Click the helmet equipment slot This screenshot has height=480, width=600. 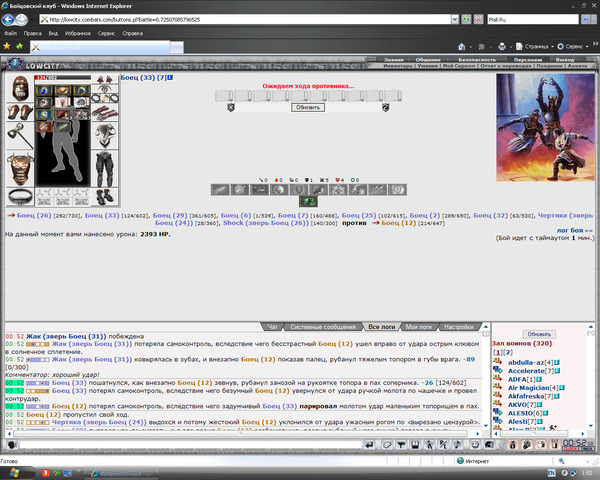click(x=20, y=88)
